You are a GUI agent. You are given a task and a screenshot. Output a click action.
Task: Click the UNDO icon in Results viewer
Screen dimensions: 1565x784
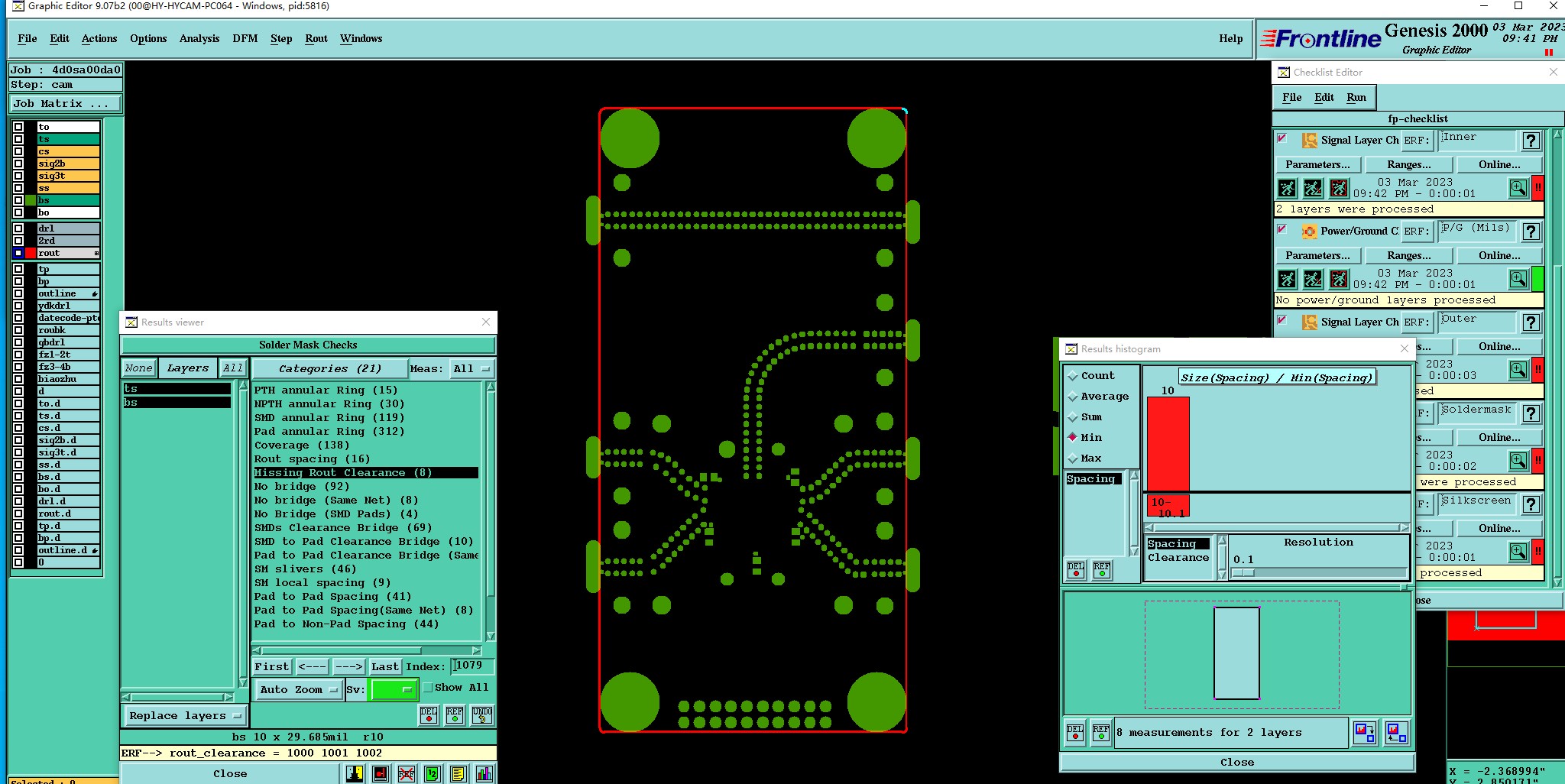point(482,715)
